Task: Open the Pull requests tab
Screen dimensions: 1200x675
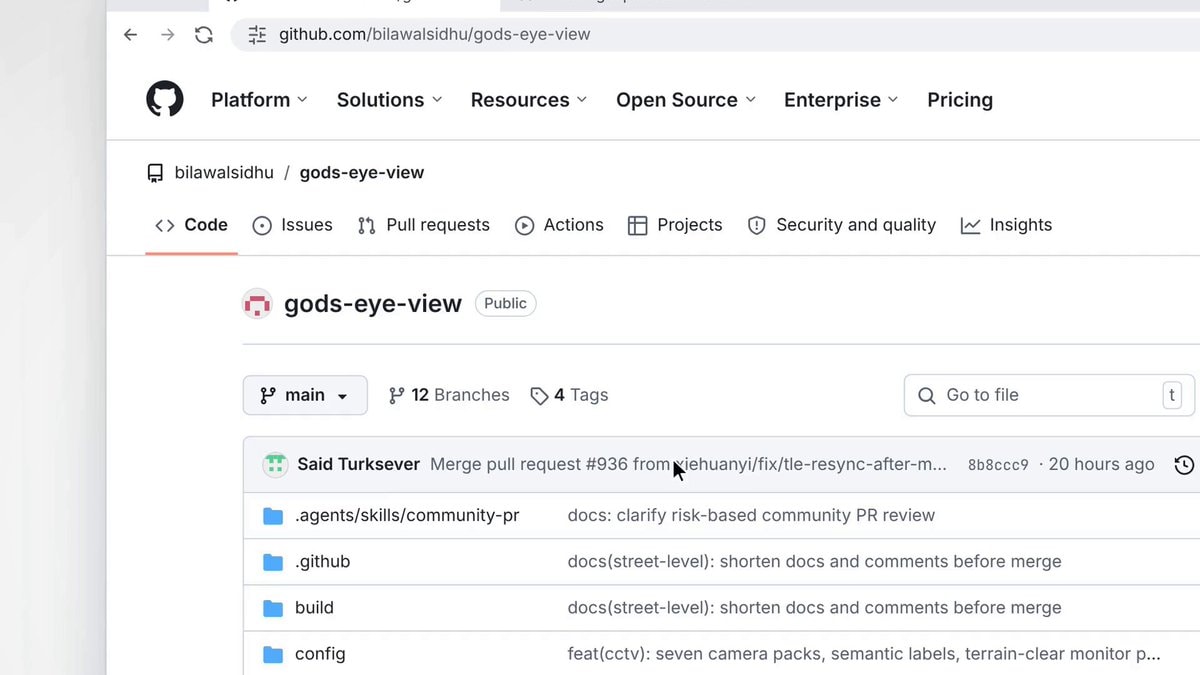Action: coord(424,225)
